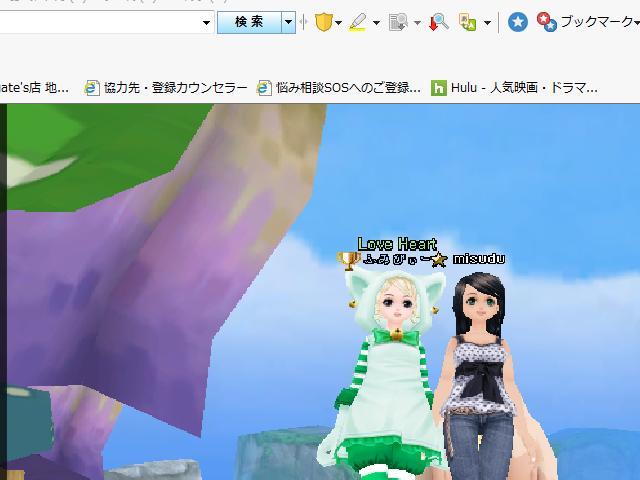The image size is (640, 480).
Task: Click the translate page icon
Action: pyautogui.click(x=468, y=22)
